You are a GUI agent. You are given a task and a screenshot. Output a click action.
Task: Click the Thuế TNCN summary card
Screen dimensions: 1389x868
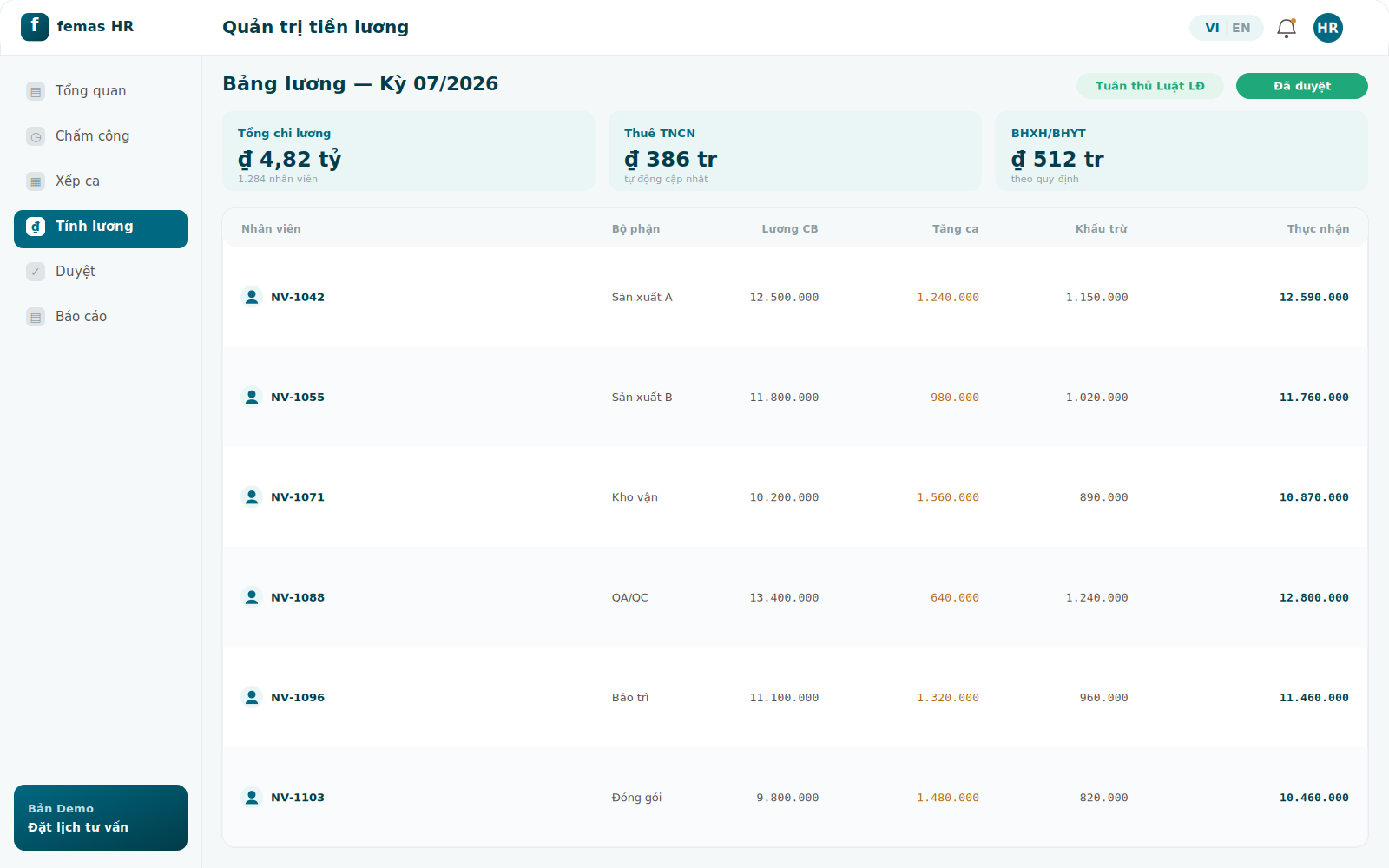tap(795, 151)
